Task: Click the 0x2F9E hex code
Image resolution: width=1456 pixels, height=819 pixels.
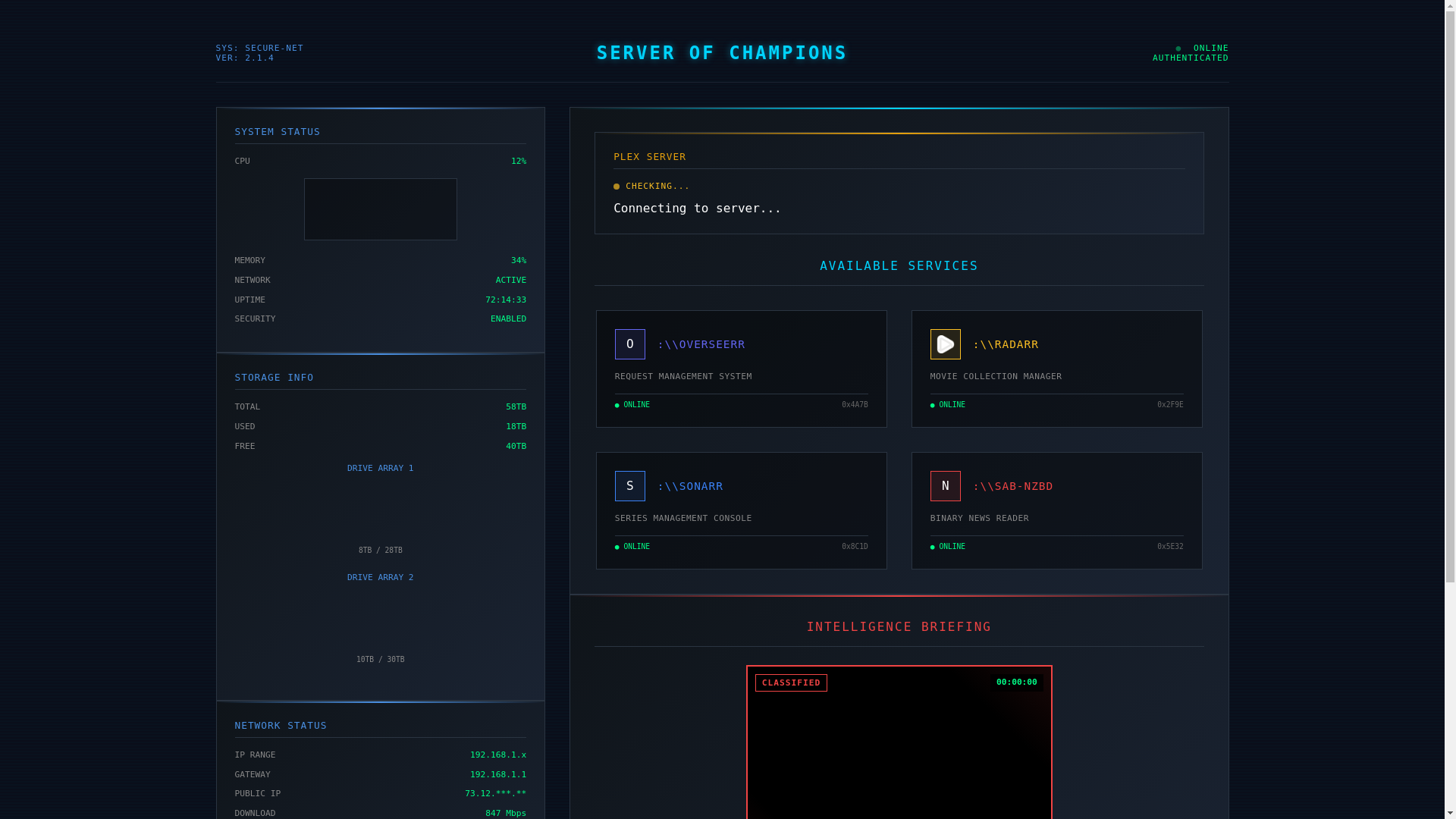Action: 1170,405
